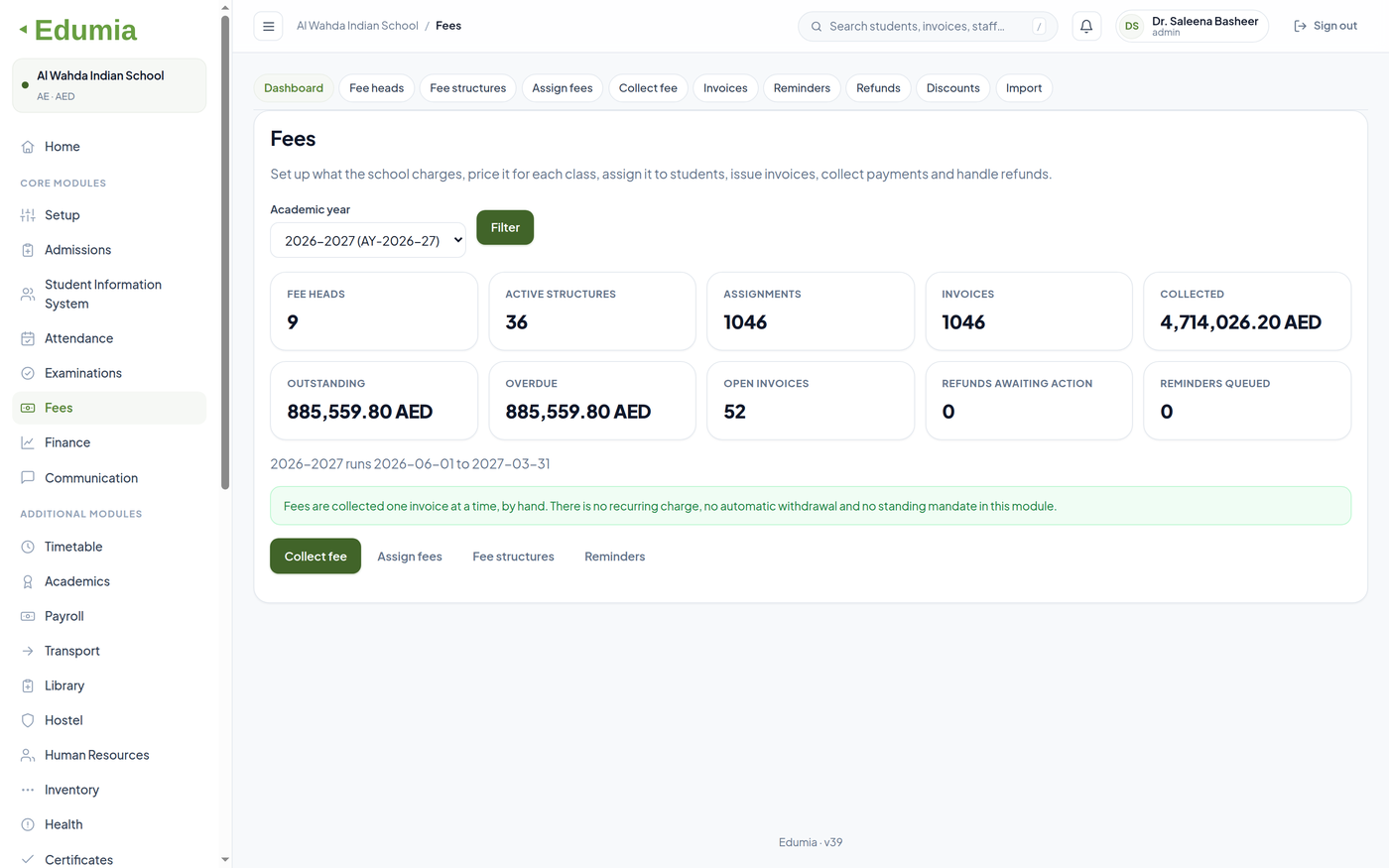This screenshot has width=1389, height=868.
Task: Click the Certificates checkmark icon
Action: pos(28,859)
